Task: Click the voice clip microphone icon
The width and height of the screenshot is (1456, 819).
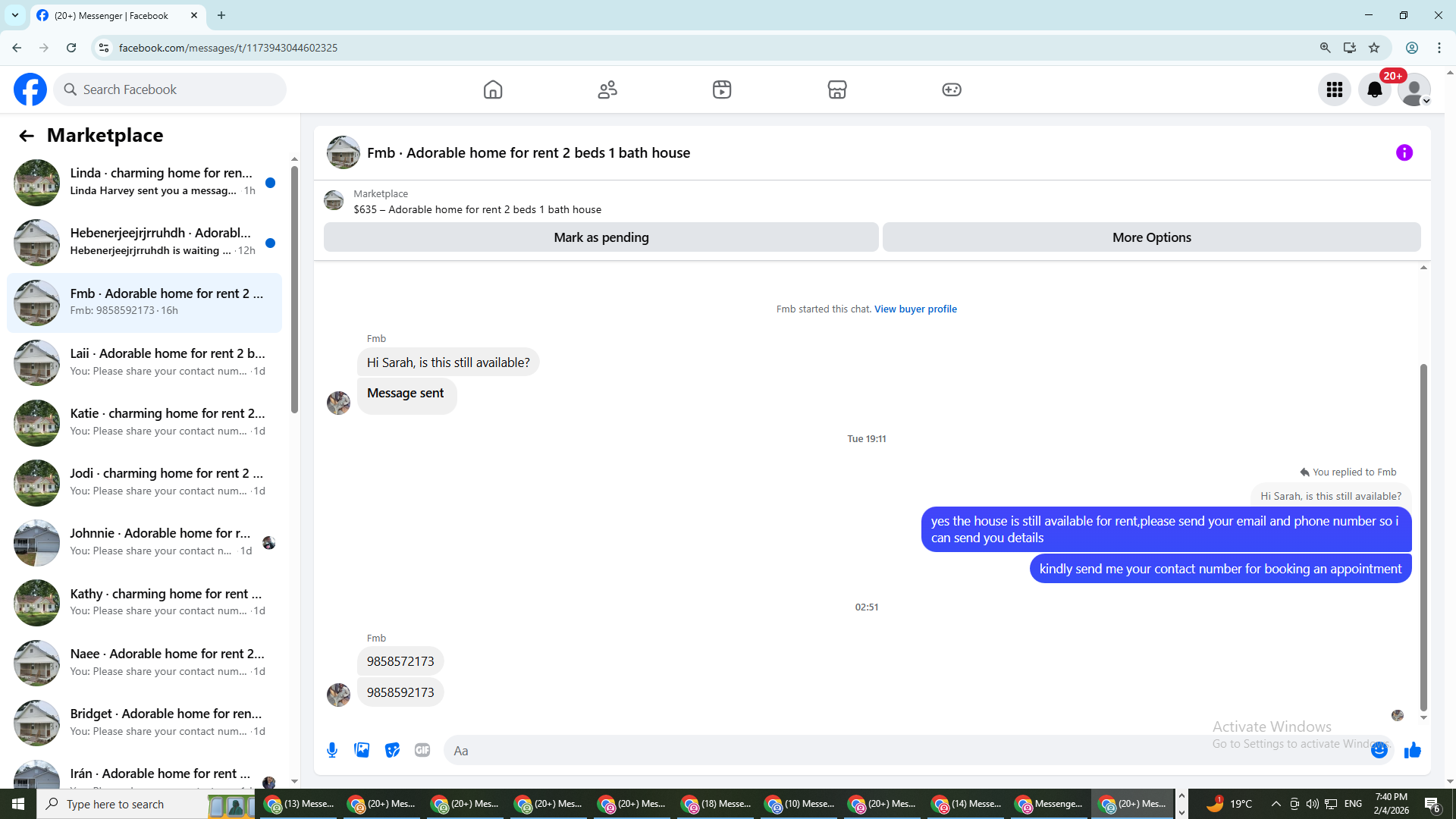Action: point(332,750)
